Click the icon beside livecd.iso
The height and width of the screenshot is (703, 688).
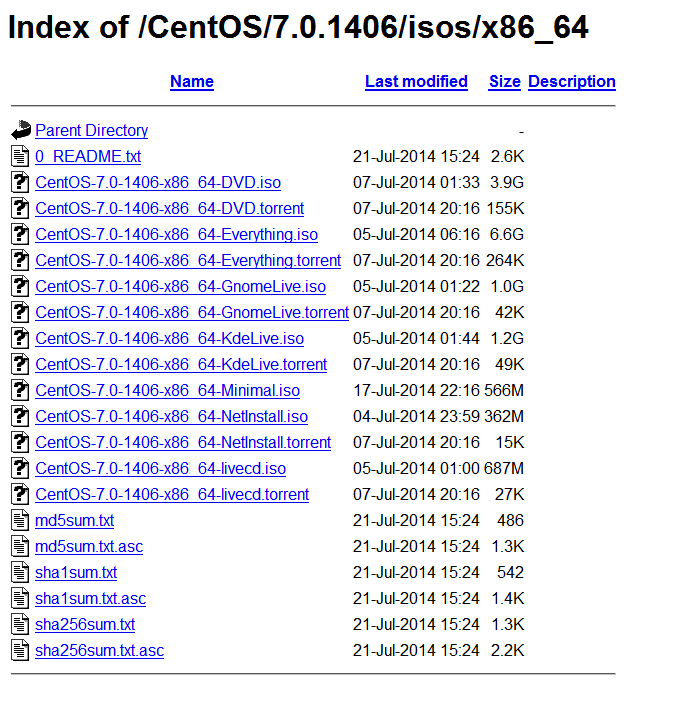(20, 468)
